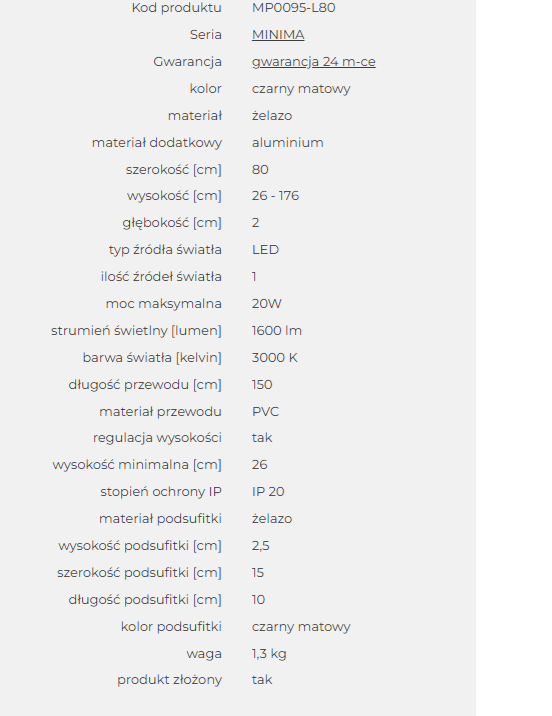Click the PVC cable material value
This screenshot has height=716, width=552.
tap(265, 411)
